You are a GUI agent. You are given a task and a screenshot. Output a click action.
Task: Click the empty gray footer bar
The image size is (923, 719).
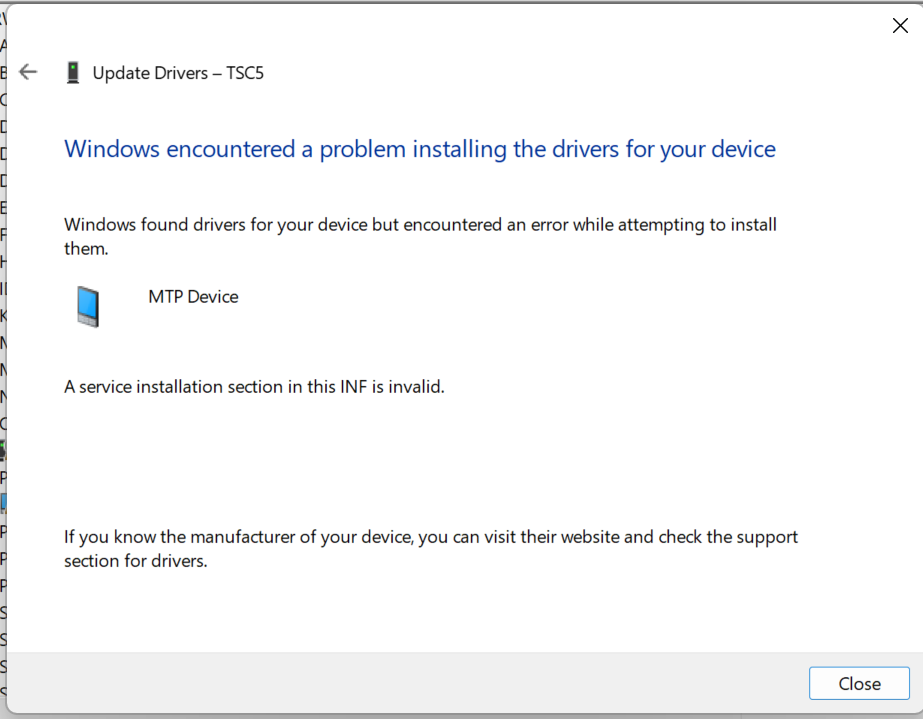coord(400,683)
